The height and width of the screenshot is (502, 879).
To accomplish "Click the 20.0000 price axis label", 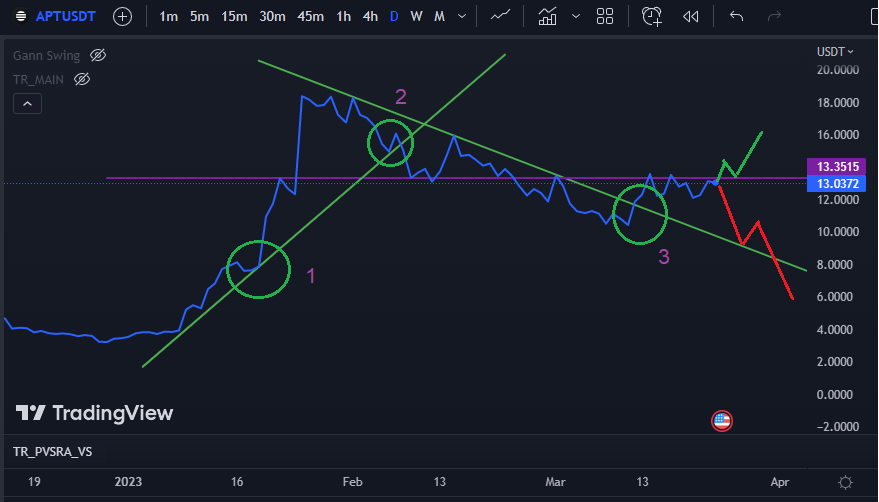I will pos(838,70).
